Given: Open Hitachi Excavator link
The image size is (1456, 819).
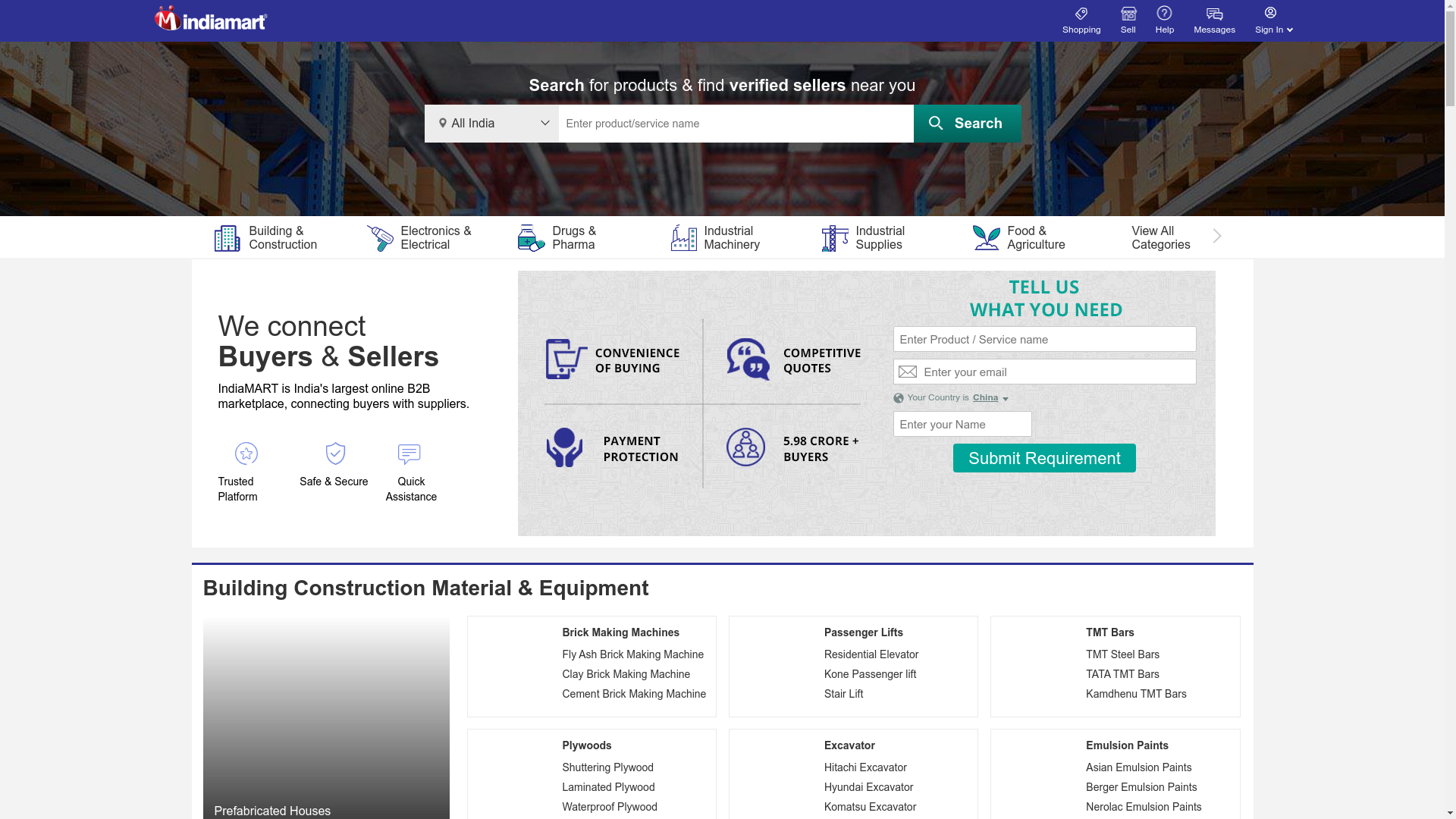Looking at the screenshot, I should tap(865, 767).
